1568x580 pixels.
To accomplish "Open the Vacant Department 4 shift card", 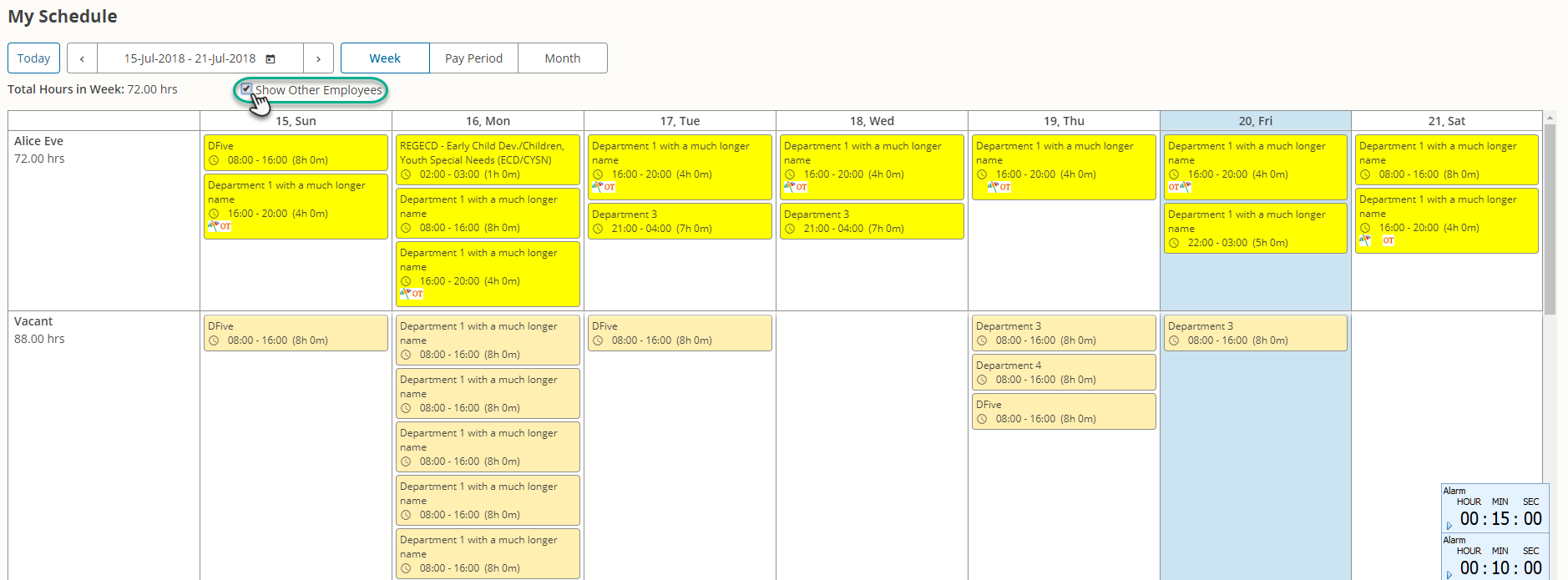I will pyautogui.click(x=1064, y=372).
